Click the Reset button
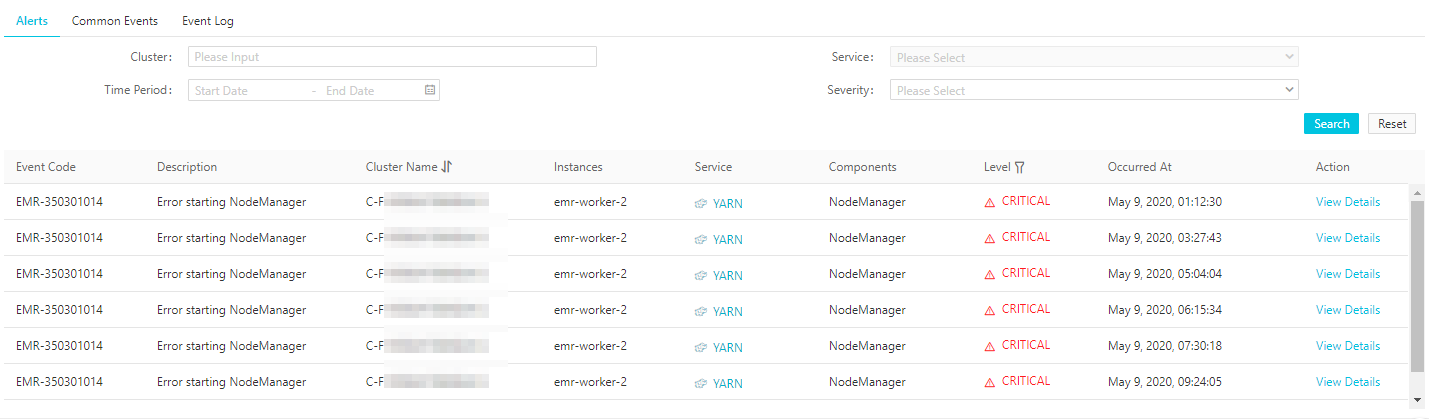 1391,124
